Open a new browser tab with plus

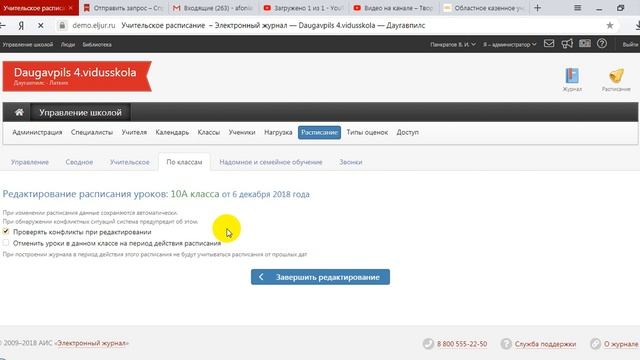pos(537,8)
